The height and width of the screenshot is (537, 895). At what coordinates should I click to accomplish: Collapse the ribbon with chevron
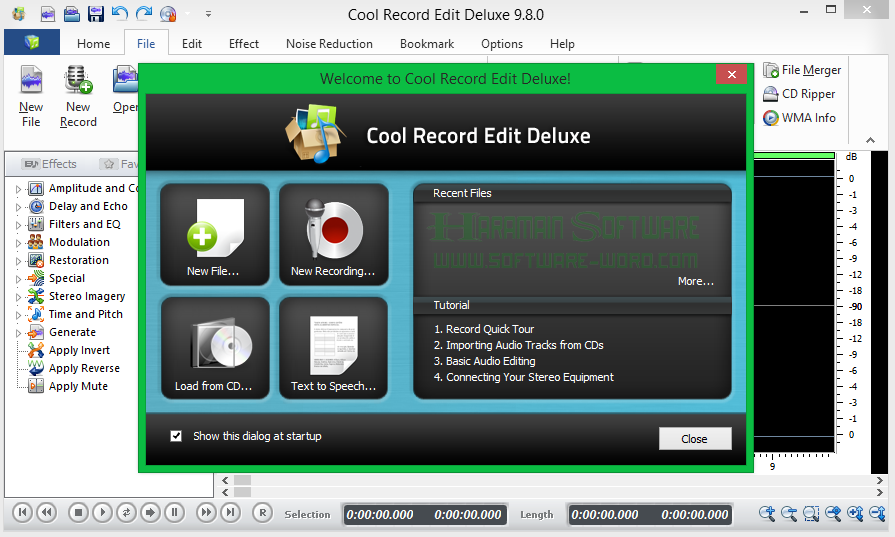click(x=870, y=140)
